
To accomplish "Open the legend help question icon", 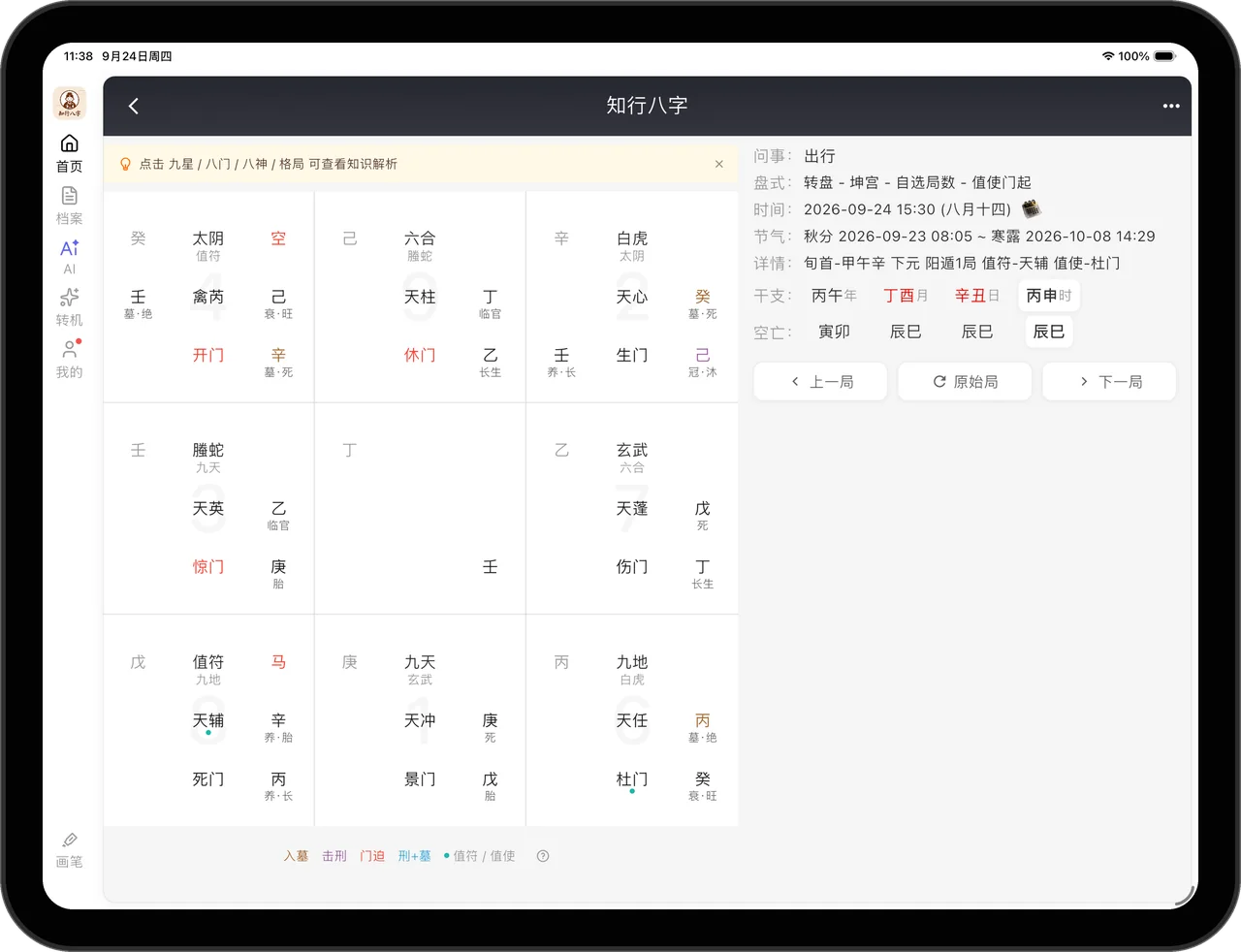I will click(543, 856).
